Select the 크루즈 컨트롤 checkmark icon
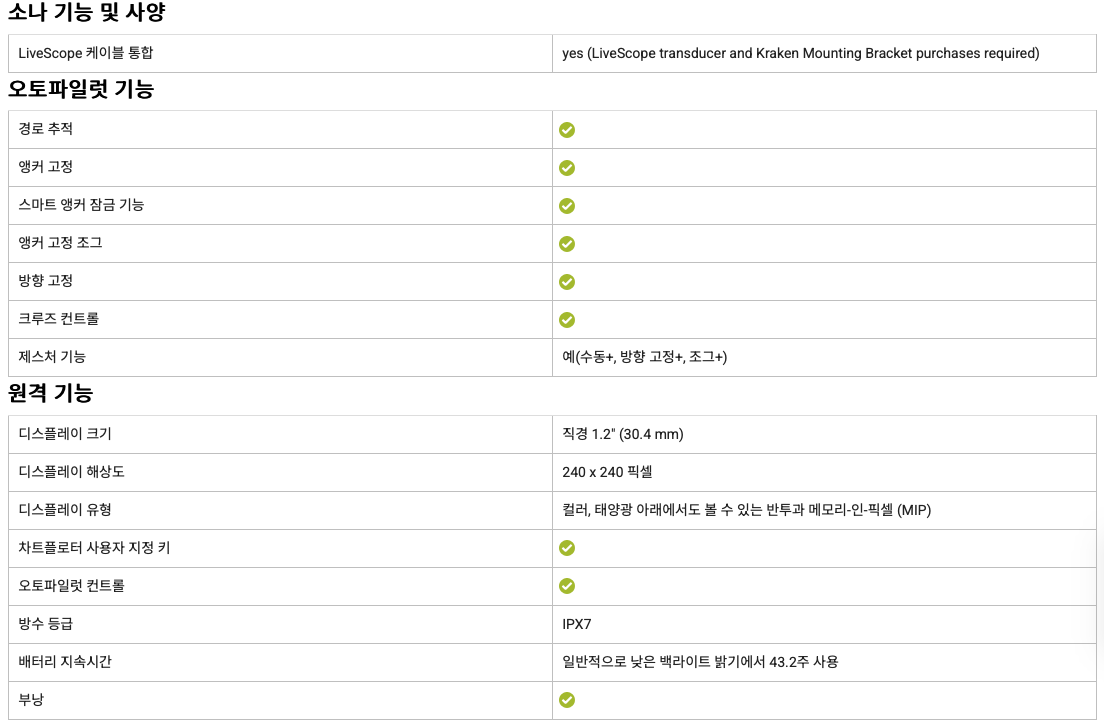This screenshot has width=1104, height=728. tap(567, 320)
